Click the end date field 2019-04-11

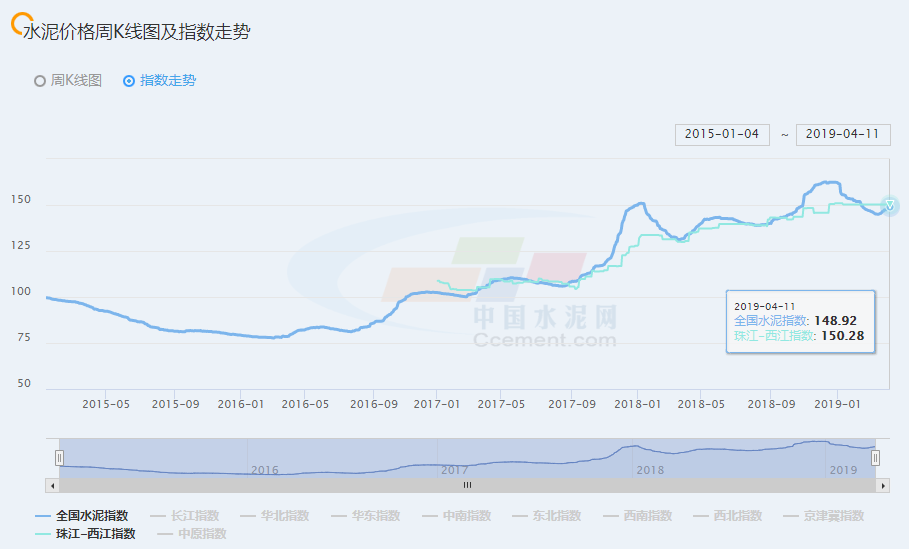(842, 134)
